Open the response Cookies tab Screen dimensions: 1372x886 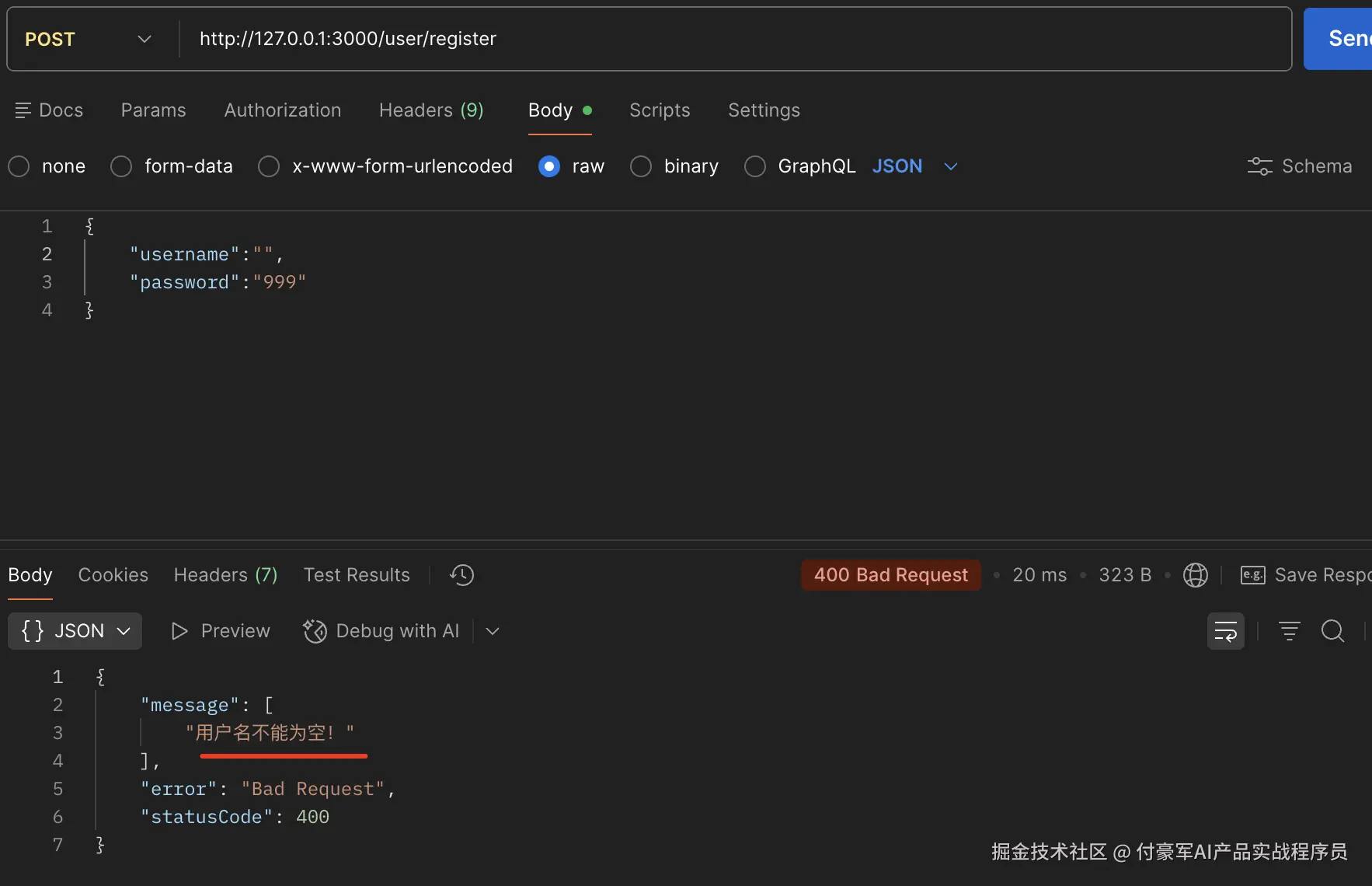(113, 575)
